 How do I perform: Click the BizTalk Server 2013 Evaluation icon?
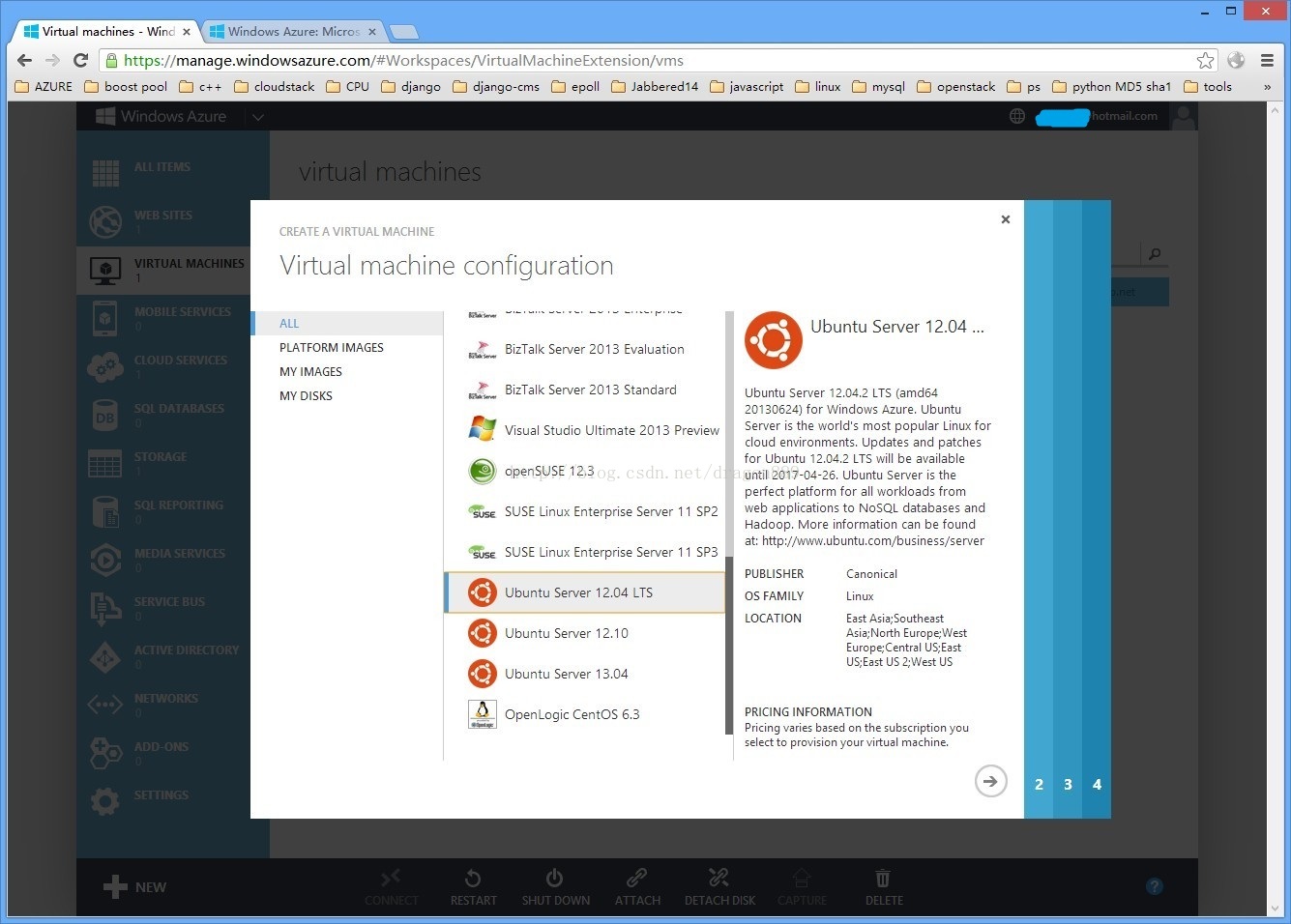(482, 350)
